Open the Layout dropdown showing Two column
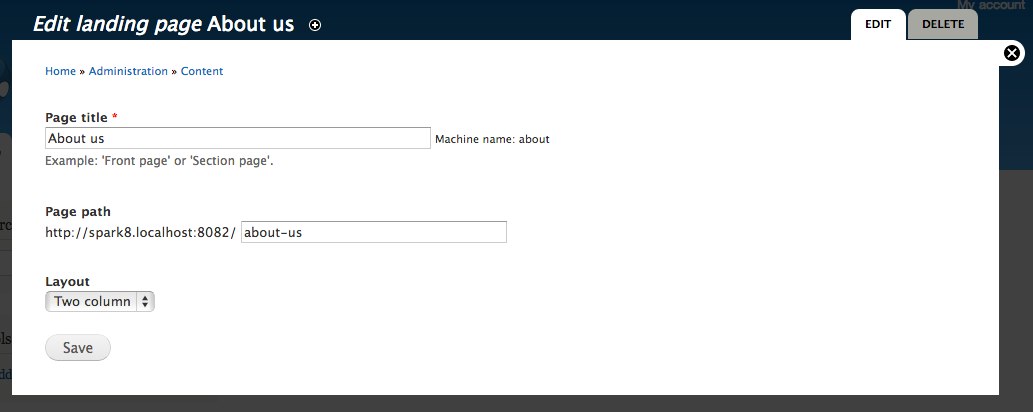1033x412 pixels. 99,302
